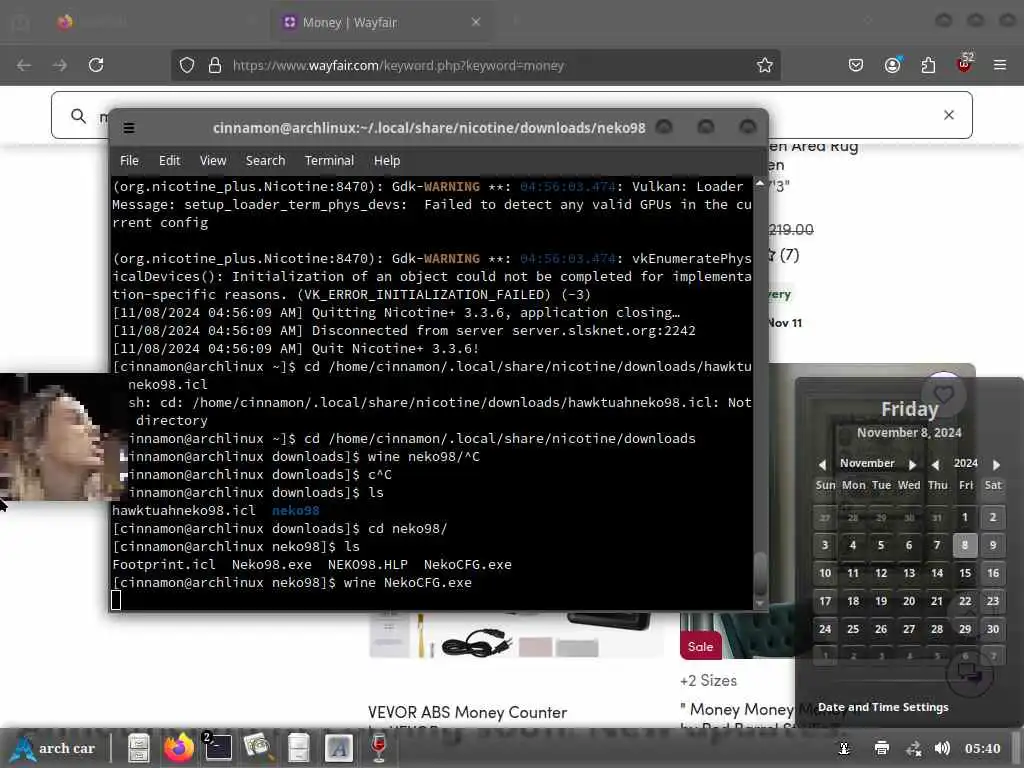Clear the Wayfair search box with X
The height and width of the screenshot is (768, 1024).
pyautogui.click(x=949, y=115)
